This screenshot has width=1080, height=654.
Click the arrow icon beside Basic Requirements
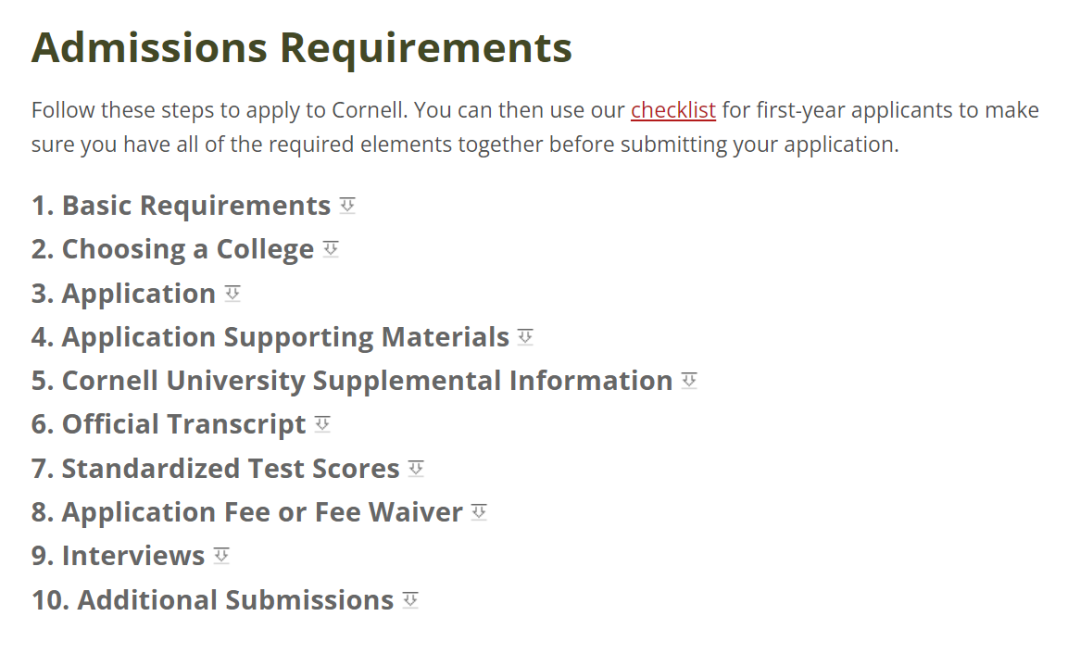click(x=347, y=205)
